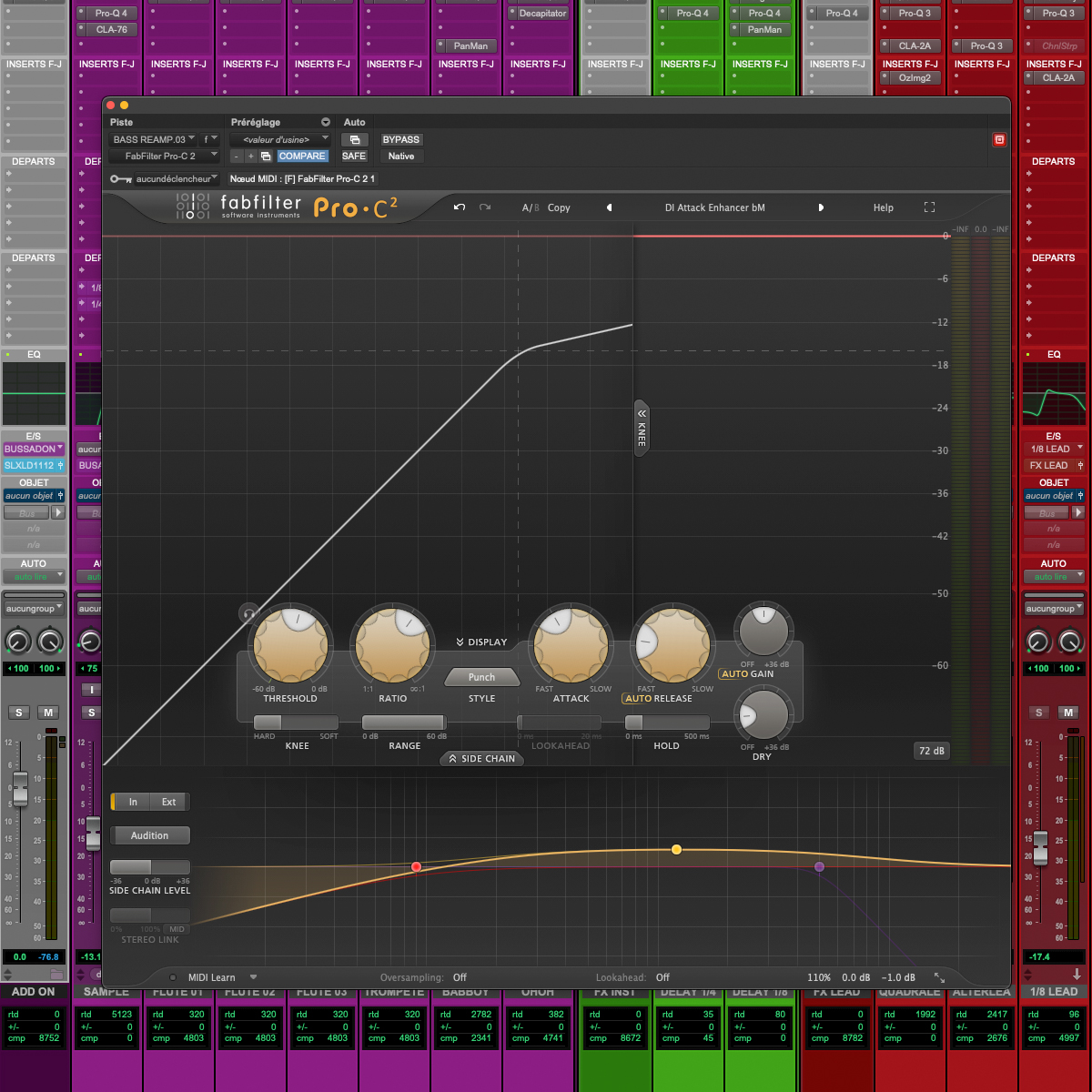Image resolution: width=1092 pixels, height=1092 pixels.
Task: Toggle COMPARE button
Action: (x=302, y=156)
